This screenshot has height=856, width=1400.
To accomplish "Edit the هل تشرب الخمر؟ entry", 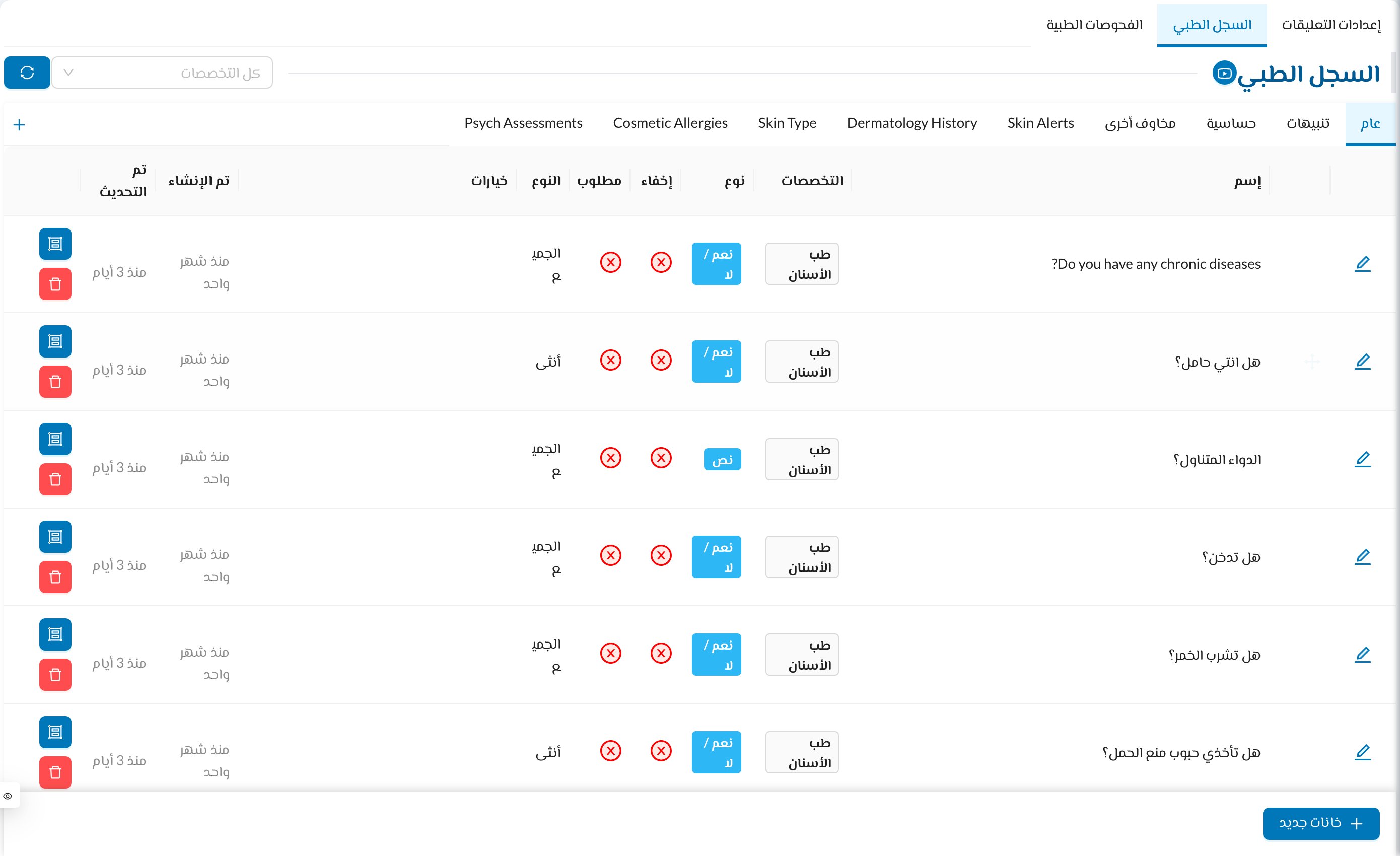I will 1363,655.
